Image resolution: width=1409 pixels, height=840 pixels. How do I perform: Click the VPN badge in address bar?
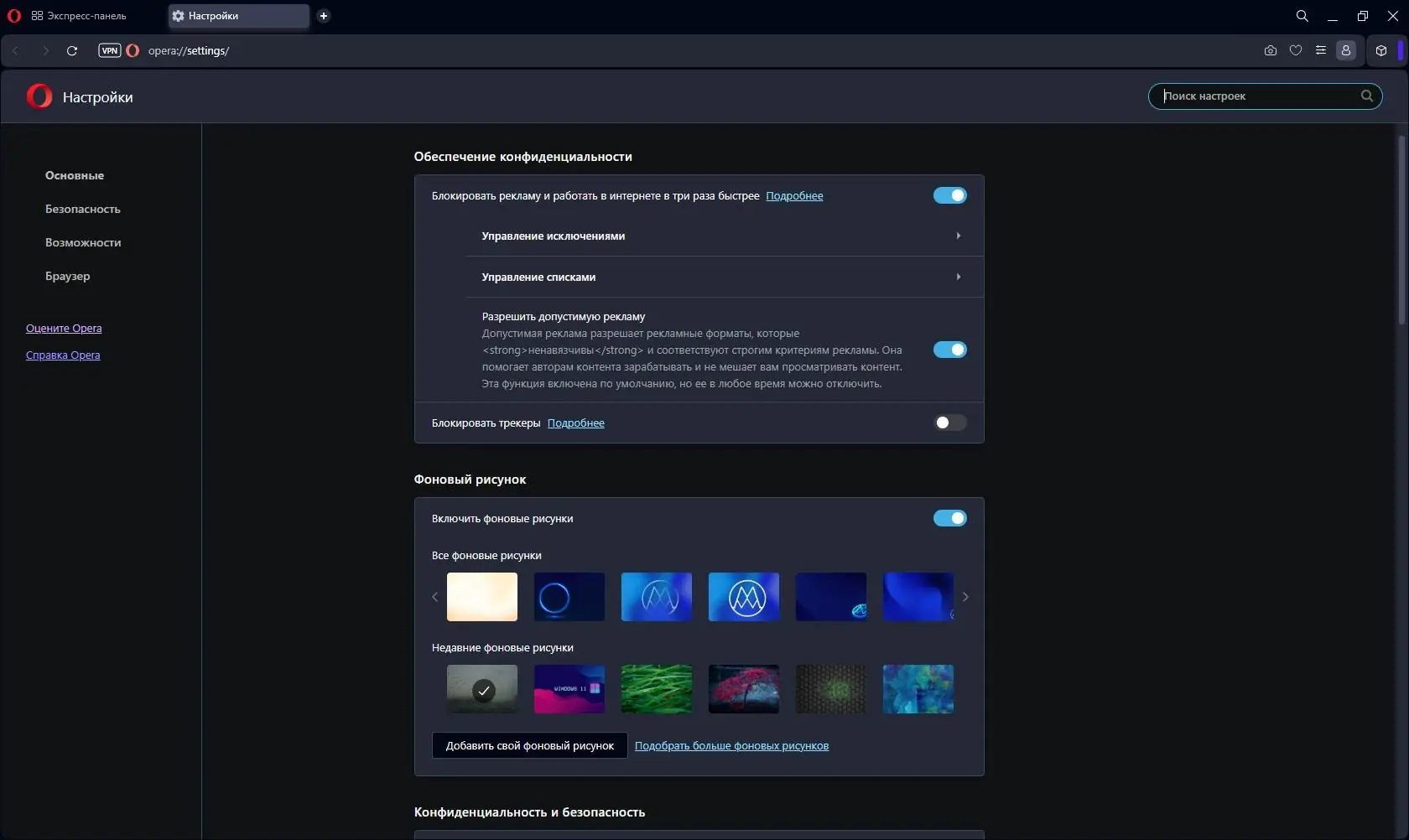[110, 50]
